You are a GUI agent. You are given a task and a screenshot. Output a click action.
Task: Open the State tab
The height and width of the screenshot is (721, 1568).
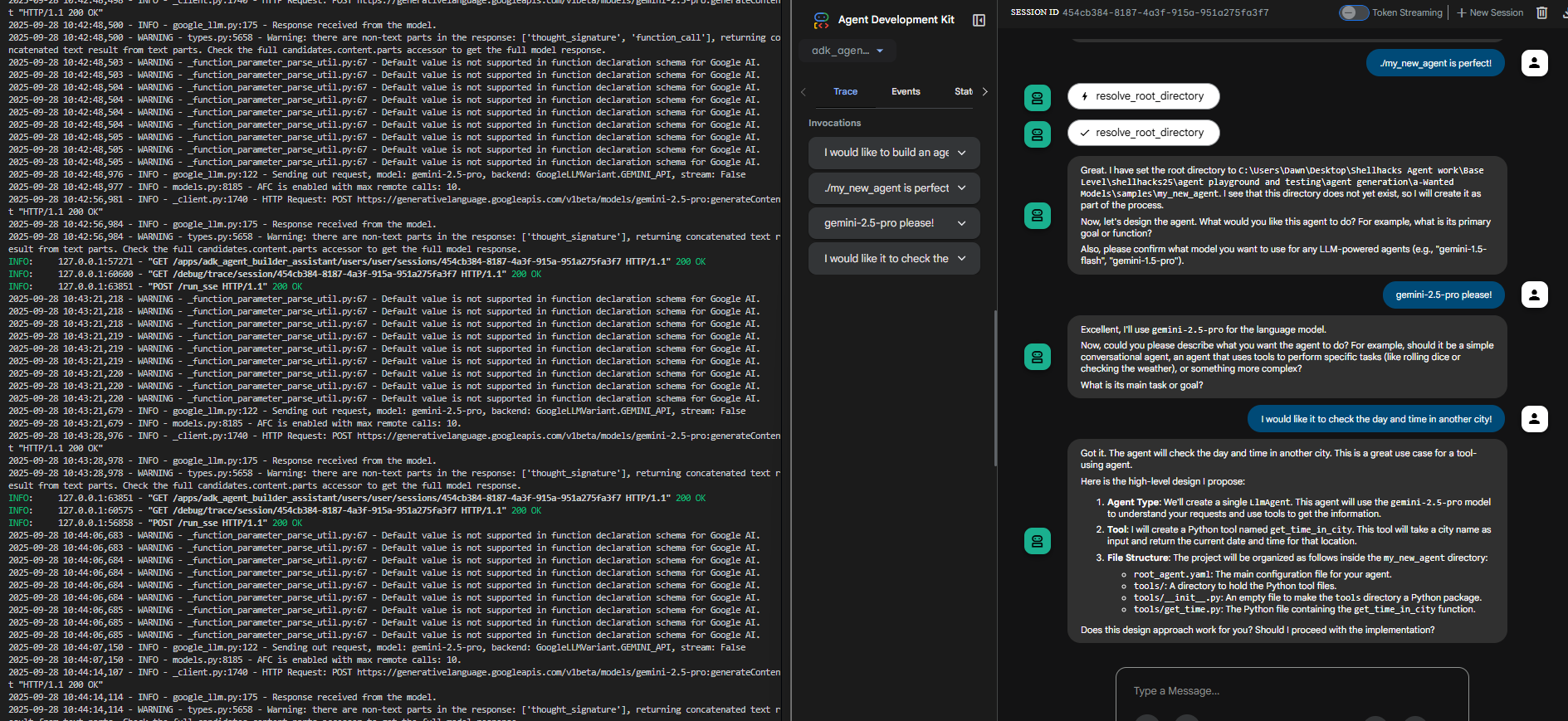pyautogui.click(x=963, y=91)
